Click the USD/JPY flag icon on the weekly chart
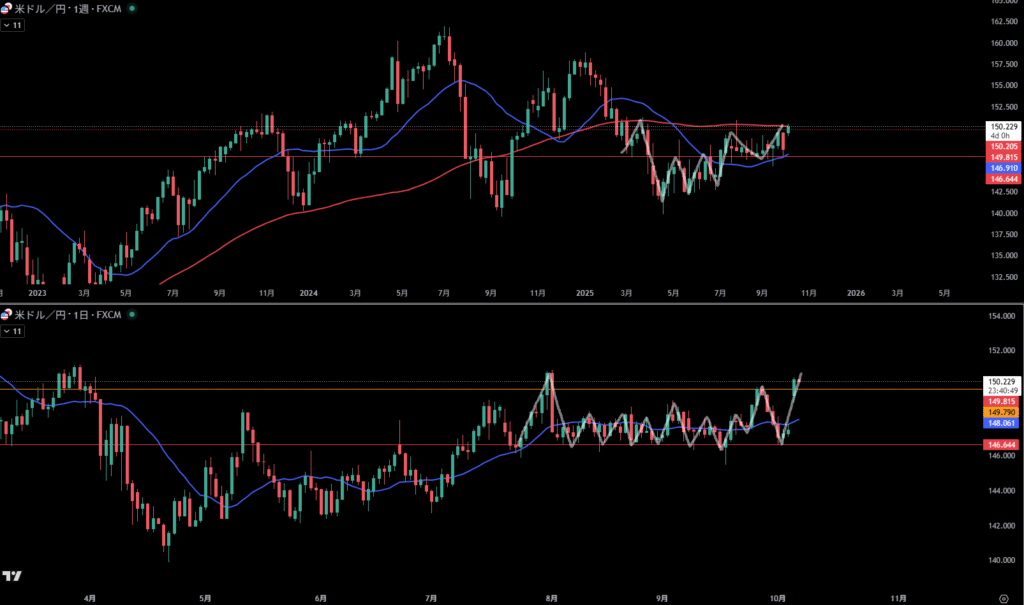 click(7, 7)
